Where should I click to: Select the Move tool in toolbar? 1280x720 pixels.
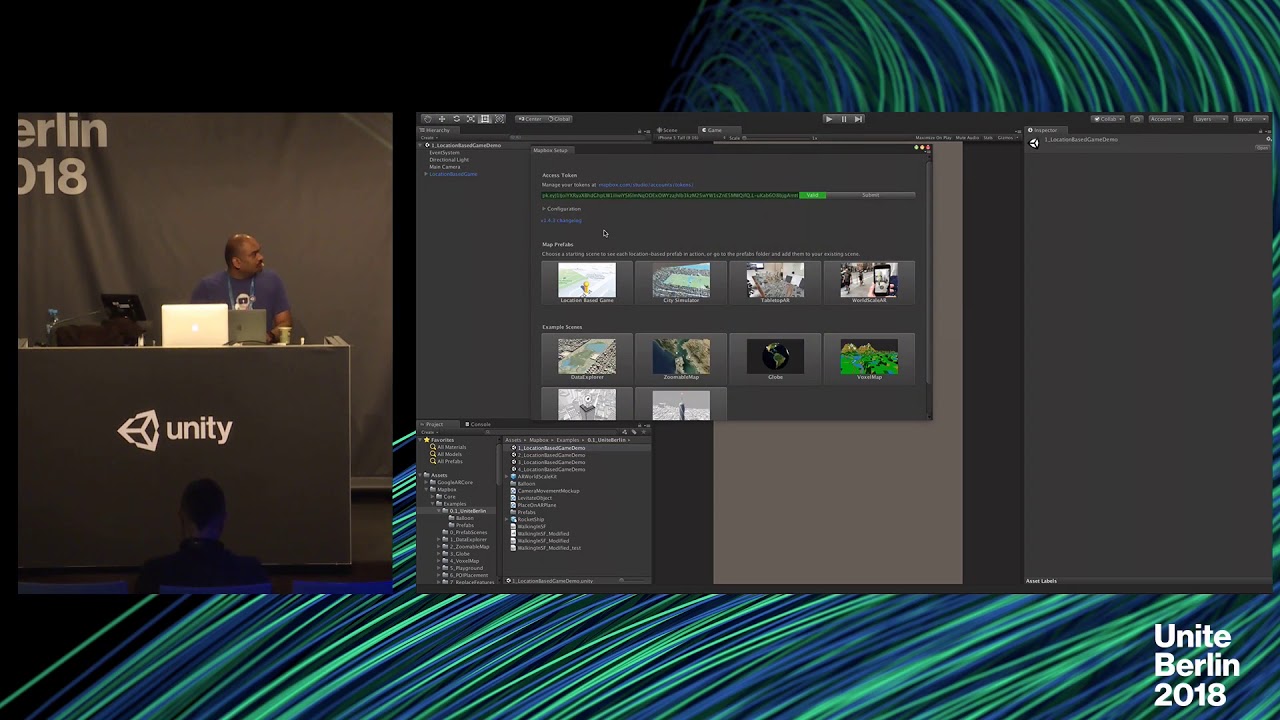pos(442,119)
